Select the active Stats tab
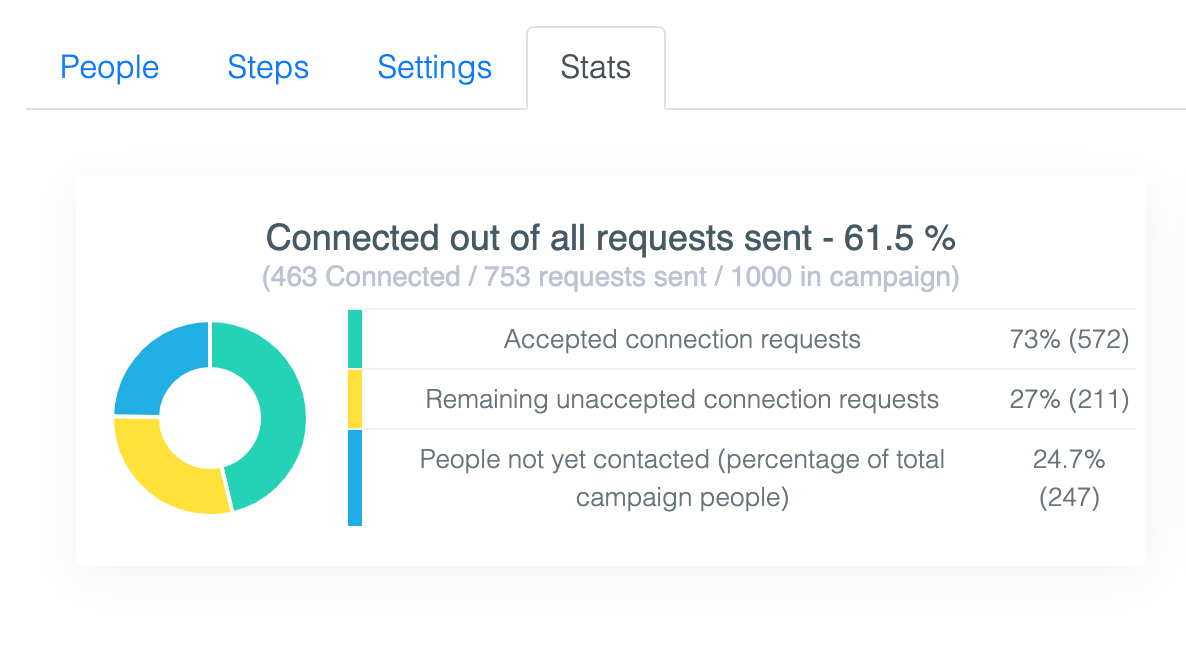This screenshot has height=648, width=1186. (x=596, y=68)
